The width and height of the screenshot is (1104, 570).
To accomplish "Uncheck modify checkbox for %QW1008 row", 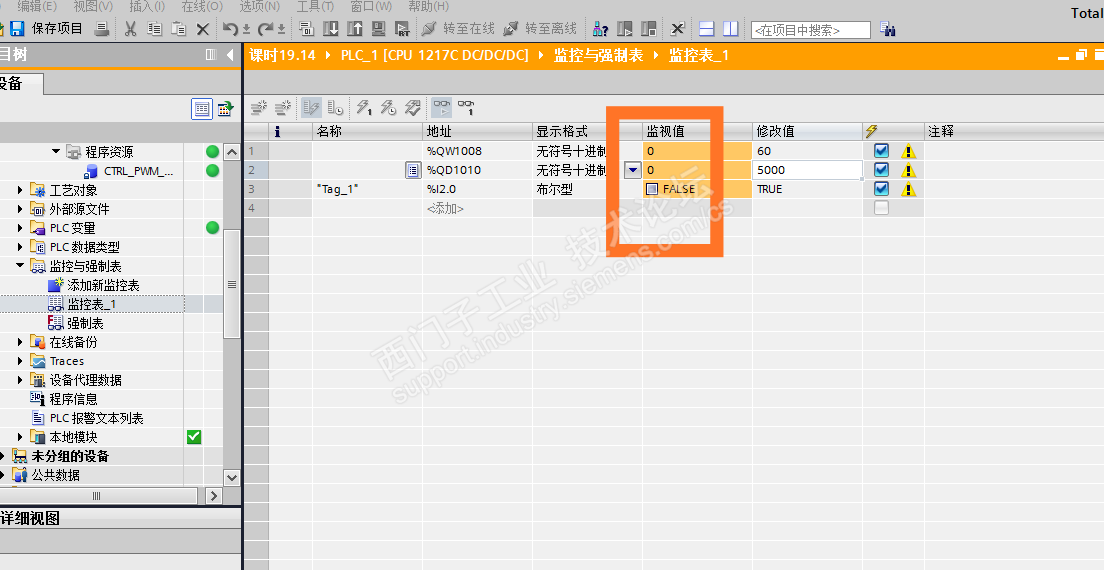I will pyautogui.click(x=881, y=151).
